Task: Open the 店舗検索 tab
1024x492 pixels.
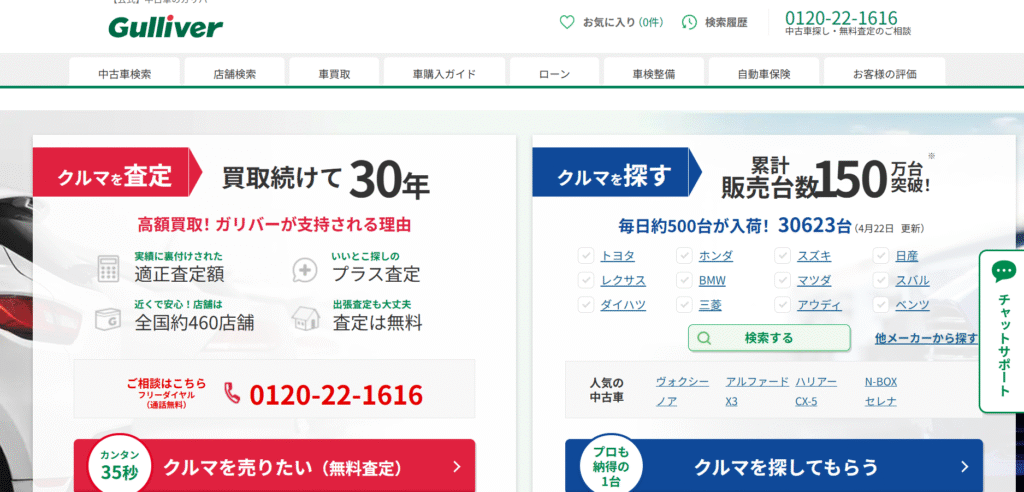Action: click(234, 73)
